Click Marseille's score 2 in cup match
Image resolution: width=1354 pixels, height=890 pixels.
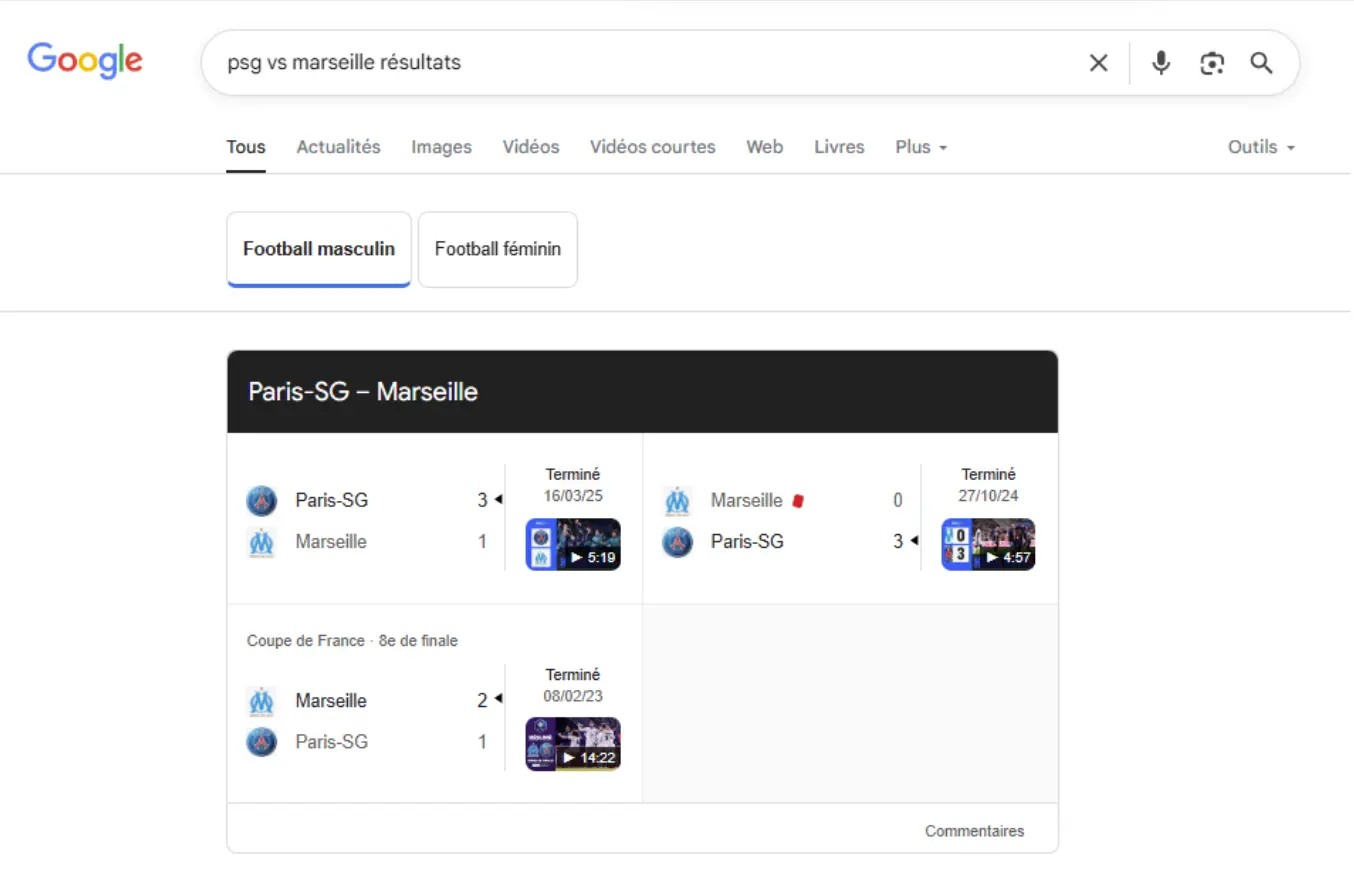482,701
